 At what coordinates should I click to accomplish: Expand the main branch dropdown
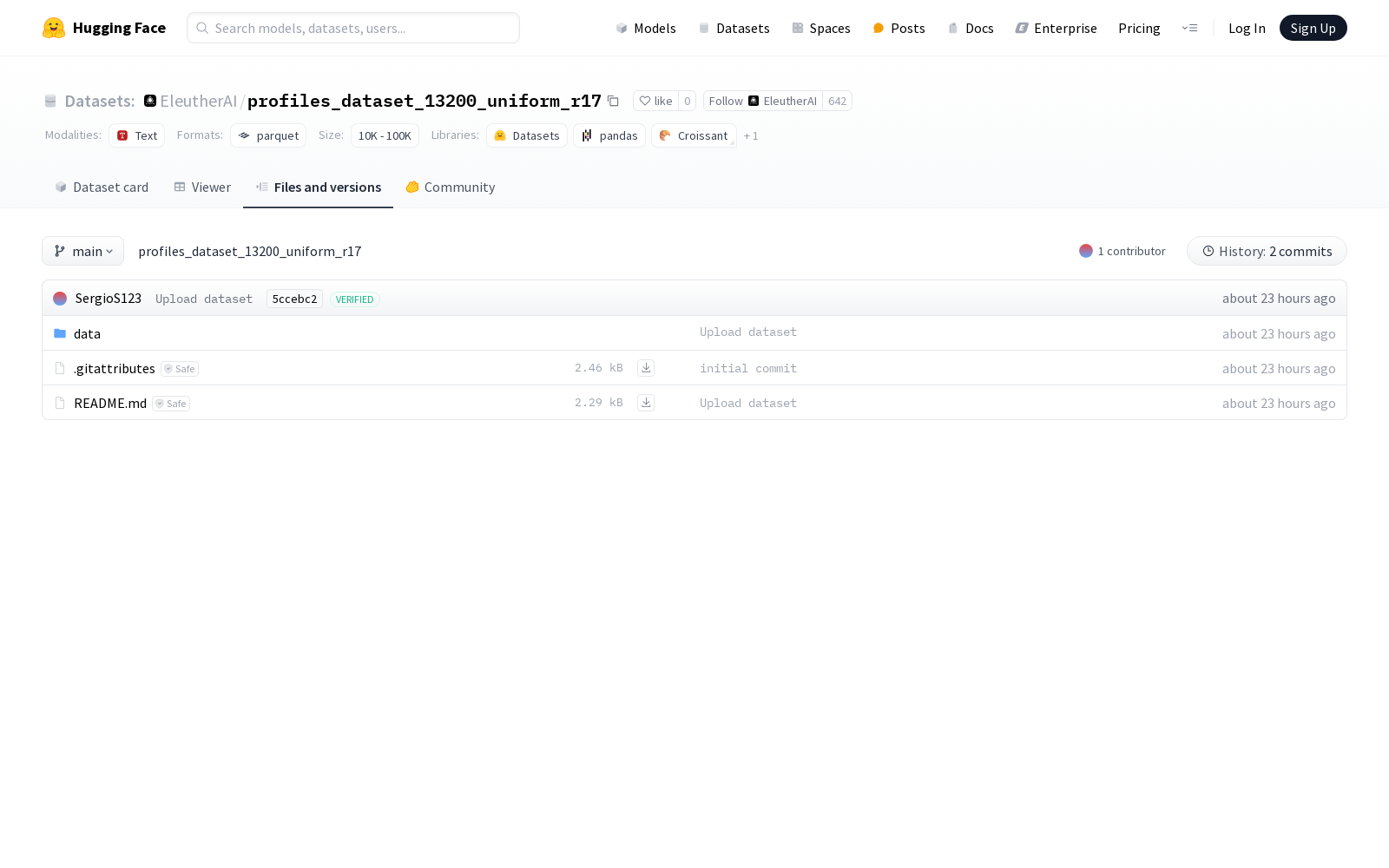[83, 251]
